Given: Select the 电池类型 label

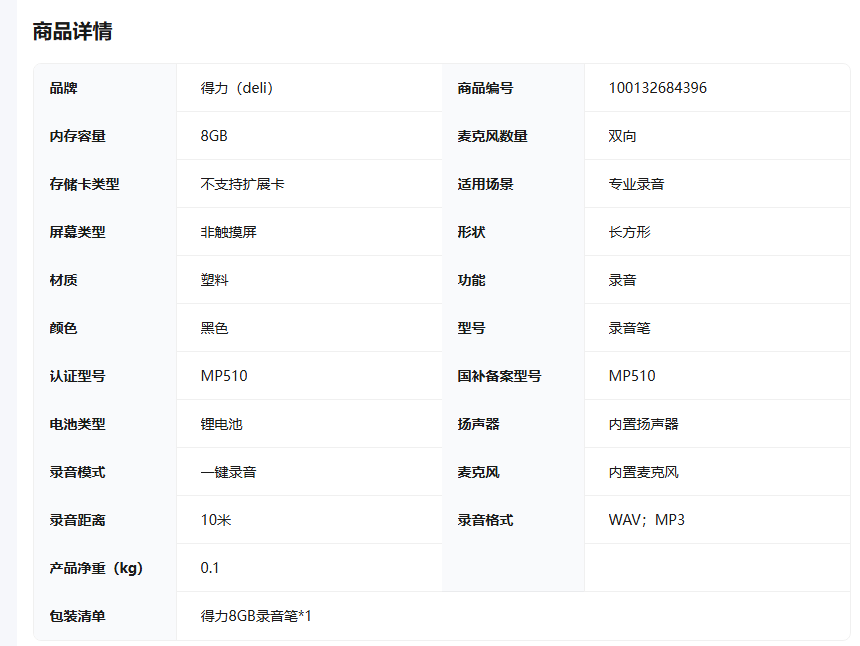Looking at the screenshot, I should pos(77,424).
